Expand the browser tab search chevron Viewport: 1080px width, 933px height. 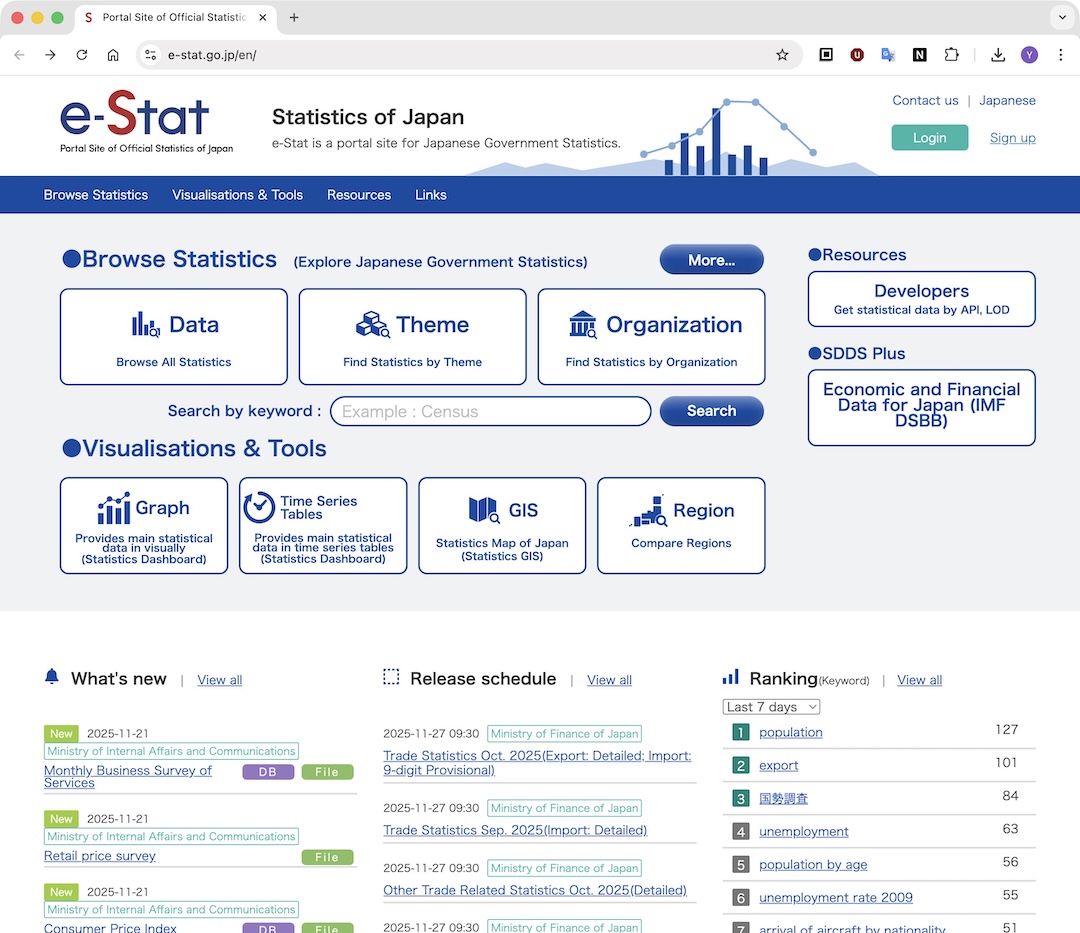(x=1061, y=18)
